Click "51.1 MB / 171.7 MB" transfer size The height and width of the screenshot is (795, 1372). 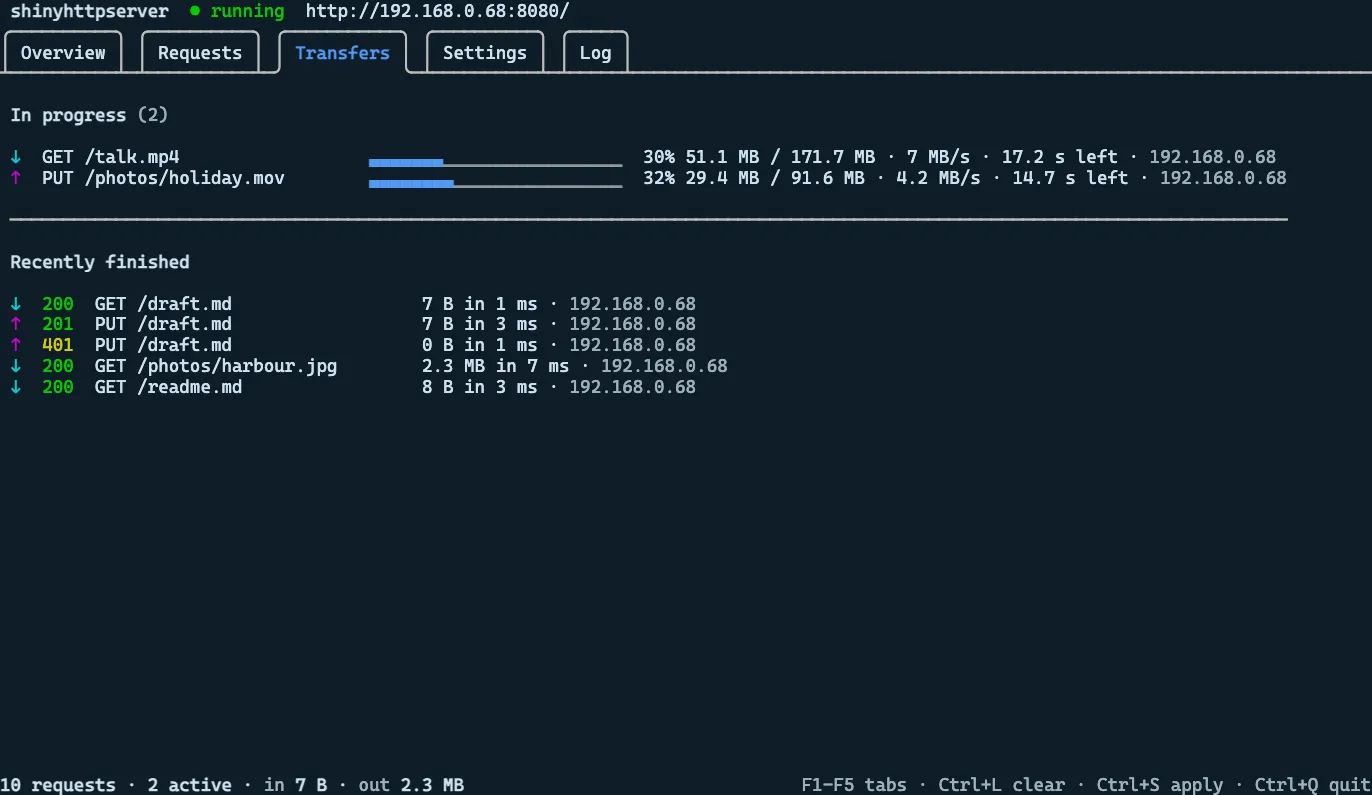(x=780, y=157)
